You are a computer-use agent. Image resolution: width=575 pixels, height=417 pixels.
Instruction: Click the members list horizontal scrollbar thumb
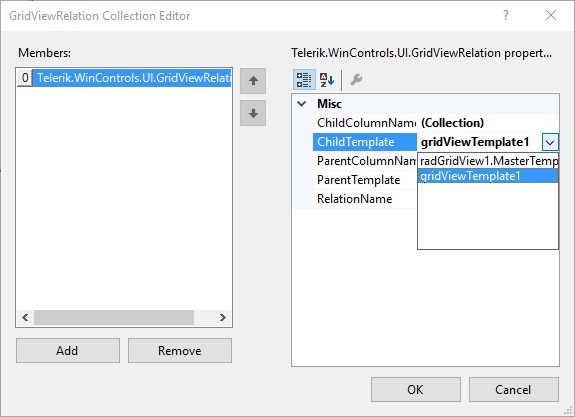114,318
